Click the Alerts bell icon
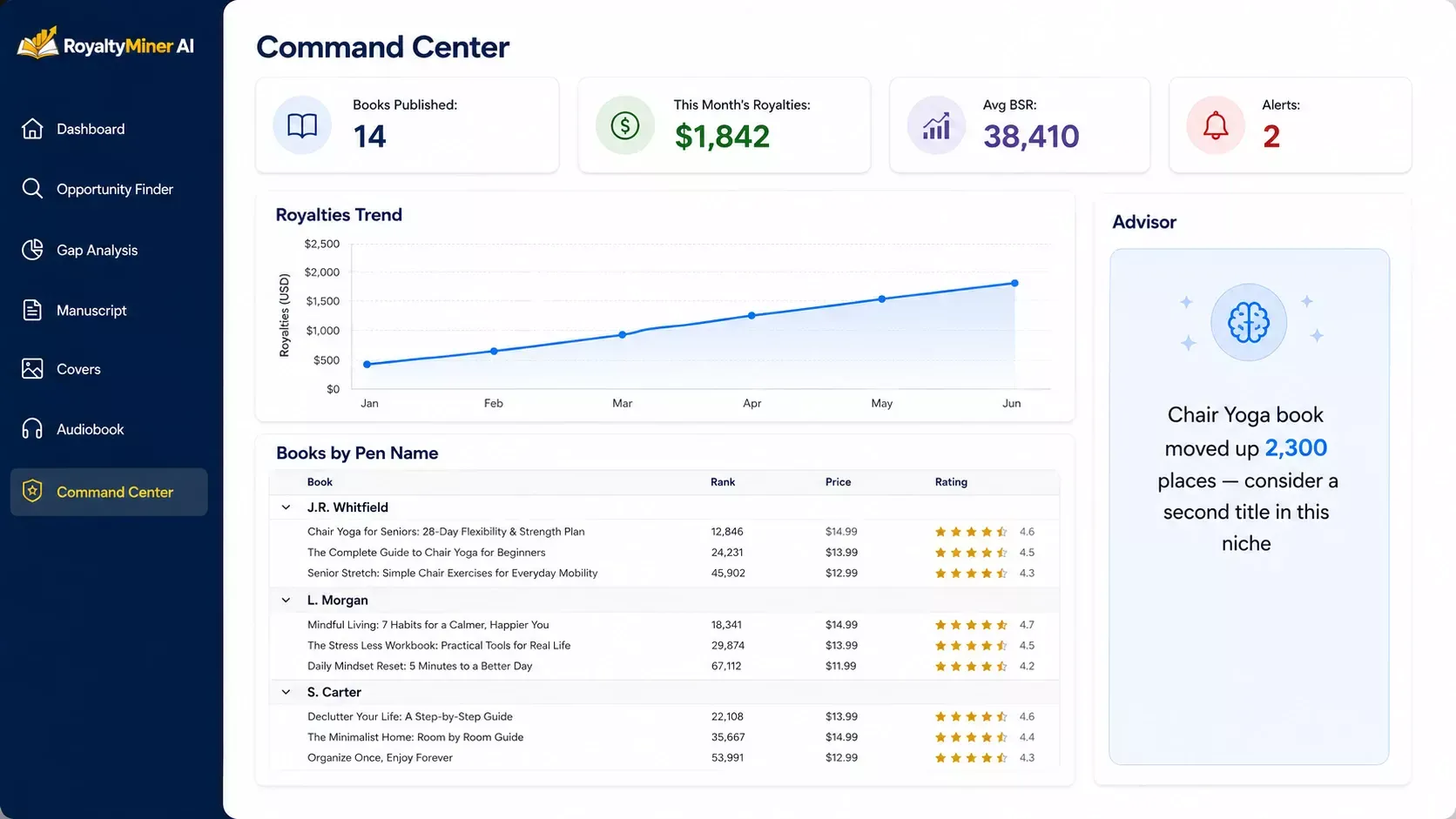 coord(1216,125)
